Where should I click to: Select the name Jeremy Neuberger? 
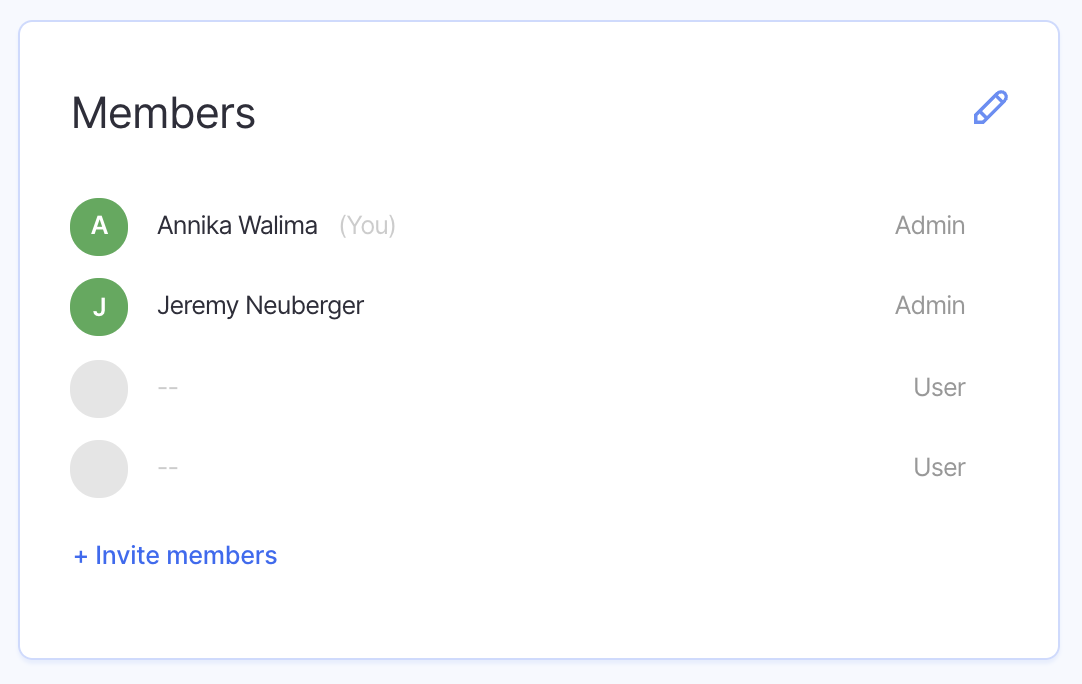(260, 306)
